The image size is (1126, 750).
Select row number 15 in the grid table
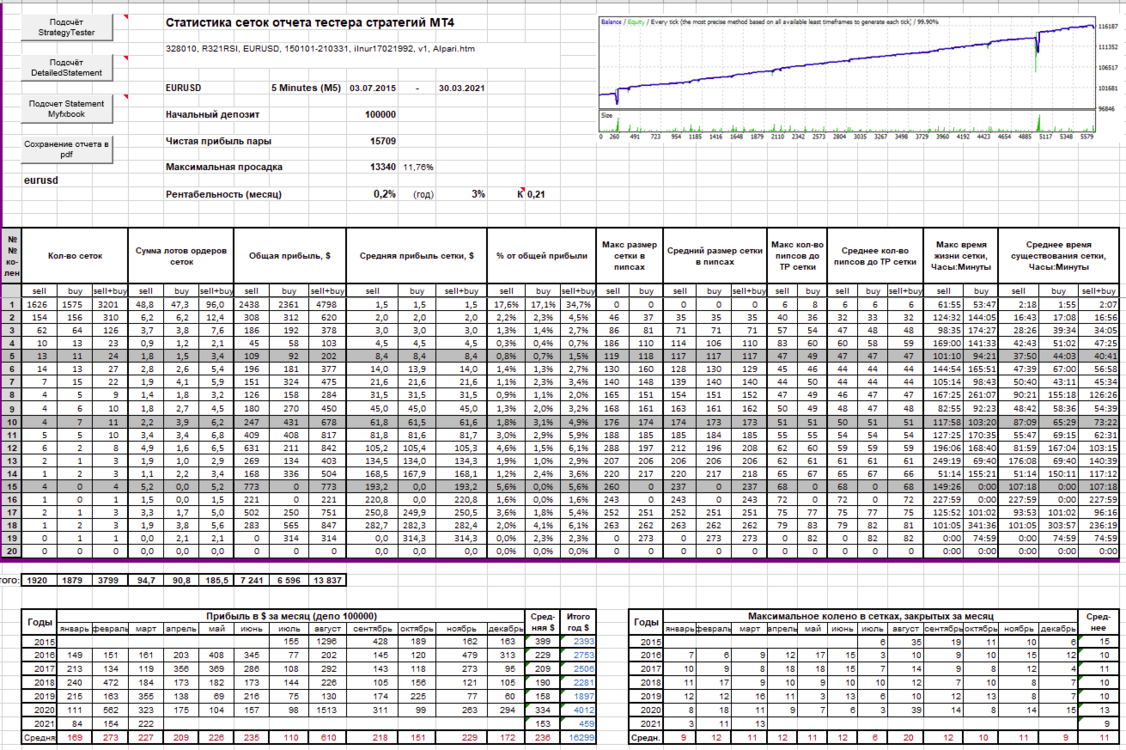pyautogui.click(x=11, y=486)
